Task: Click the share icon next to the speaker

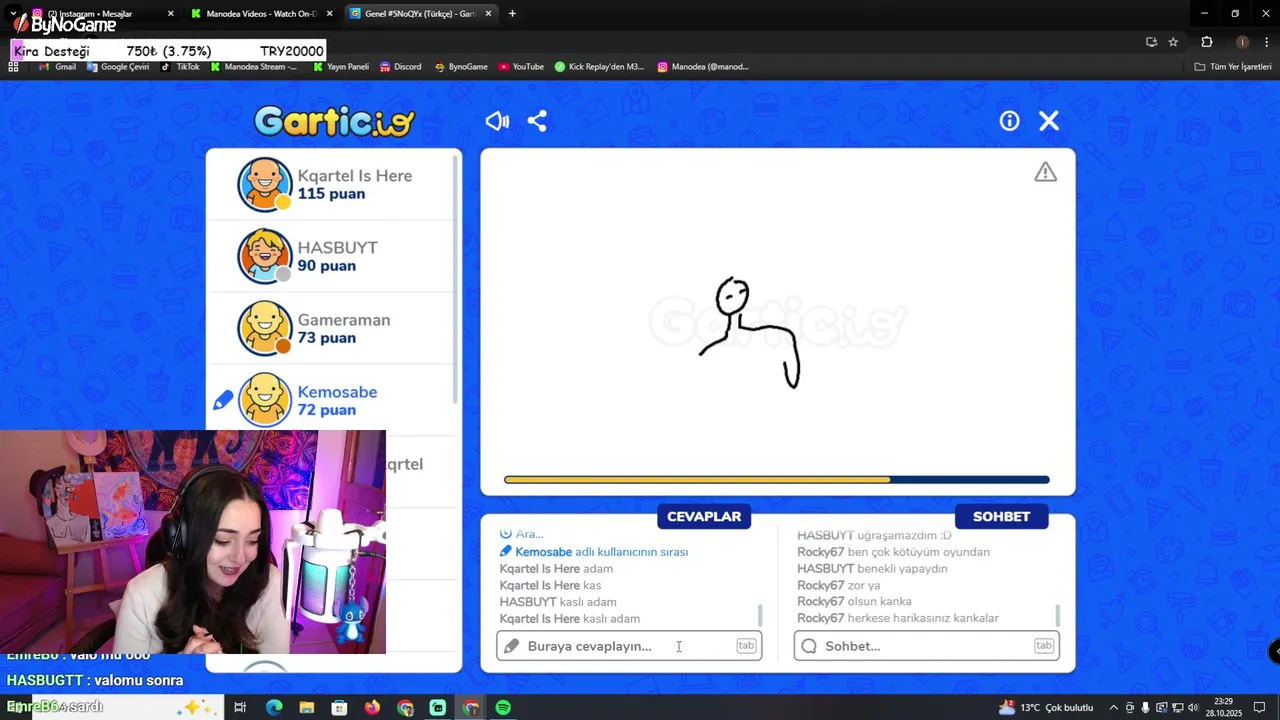Action: 537,121
